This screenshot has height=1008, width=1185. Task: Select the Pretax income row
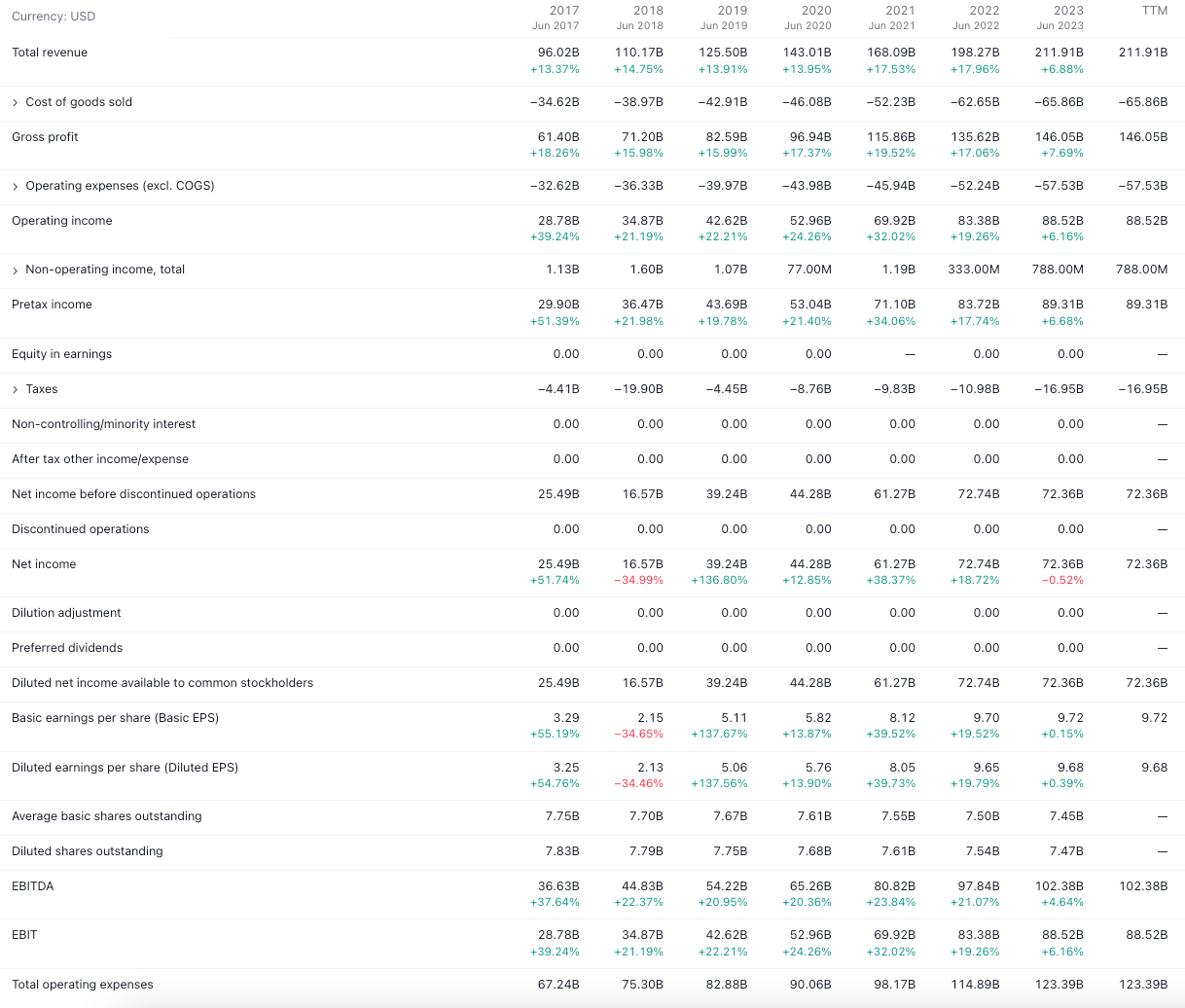click(x=51, y=304)
